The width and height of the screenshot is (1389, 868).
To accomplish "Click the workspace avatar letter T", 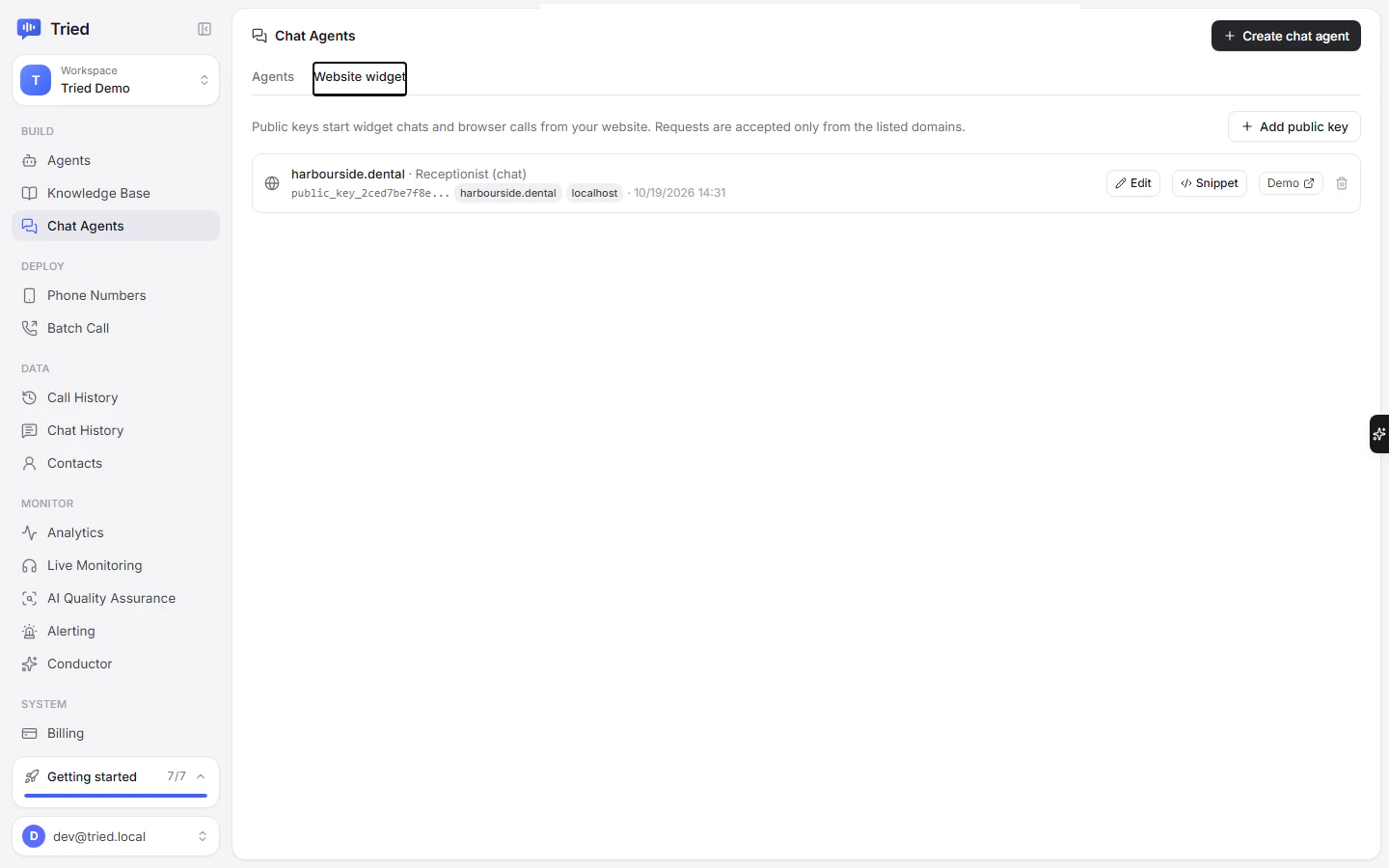I will click(36, 80).
